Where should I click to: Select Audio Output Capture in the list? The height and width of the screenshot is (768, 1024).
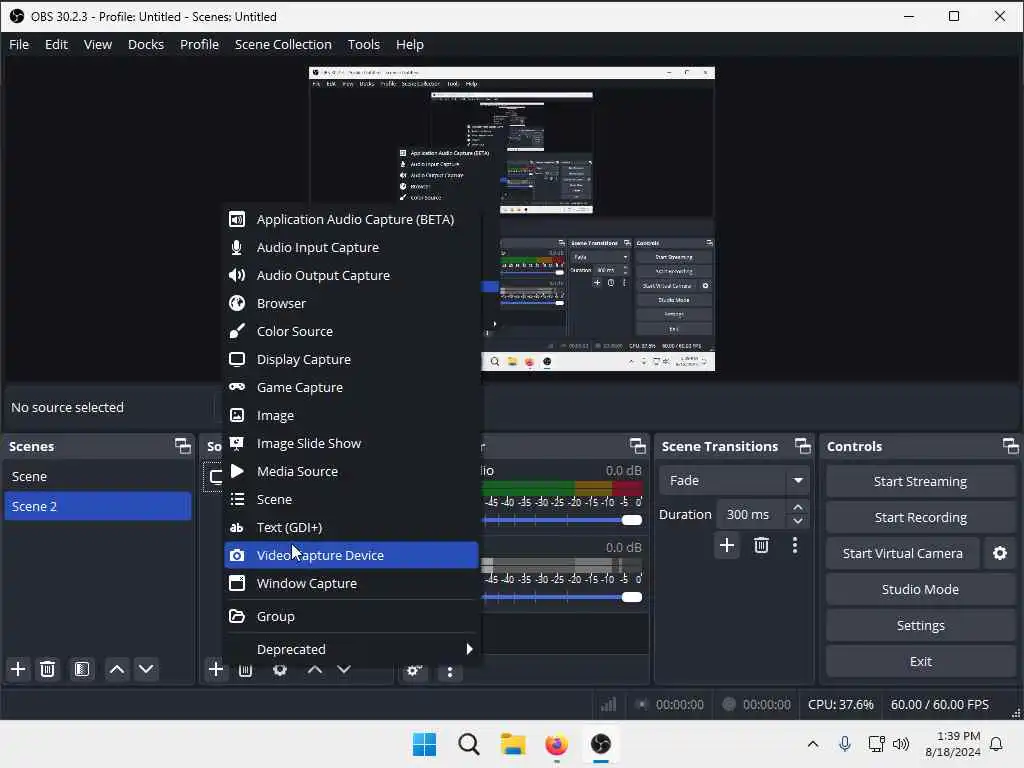click(351, 276)
